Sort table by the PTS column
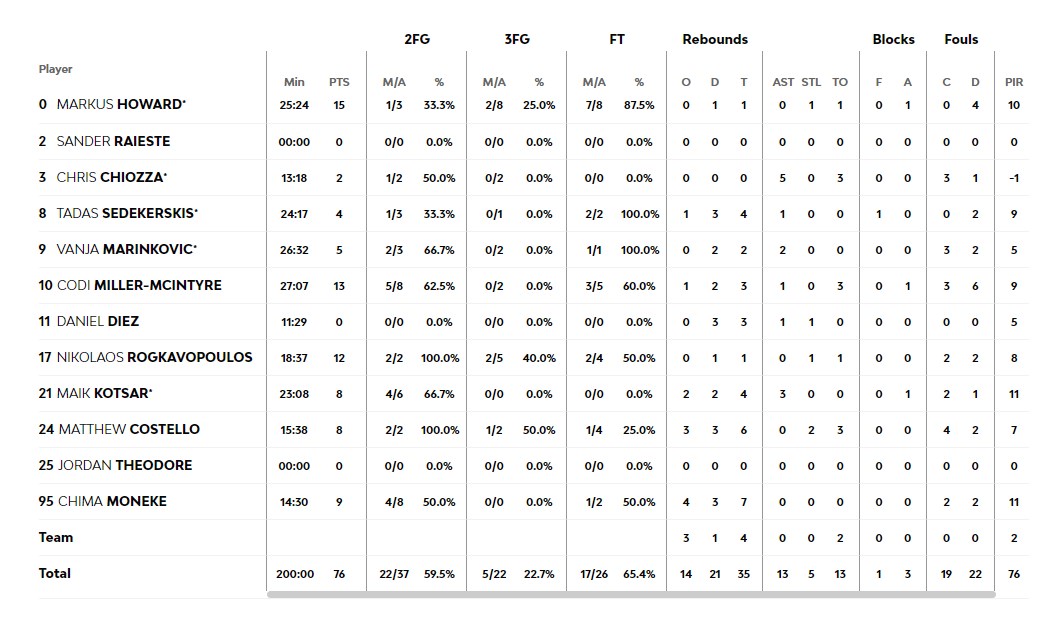The image size is (1059, 619). [339, 82]
